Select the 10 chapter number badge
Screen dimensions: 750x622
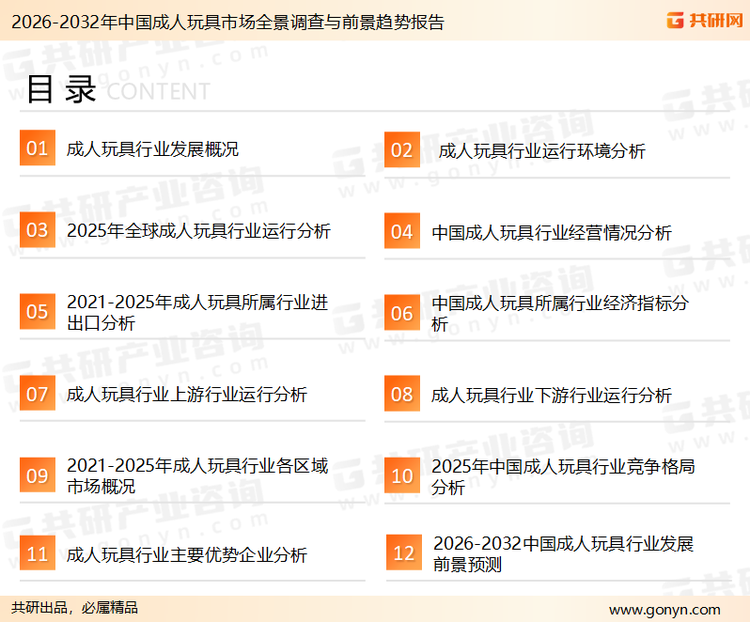pyautogui.click(x=402, y=476)
